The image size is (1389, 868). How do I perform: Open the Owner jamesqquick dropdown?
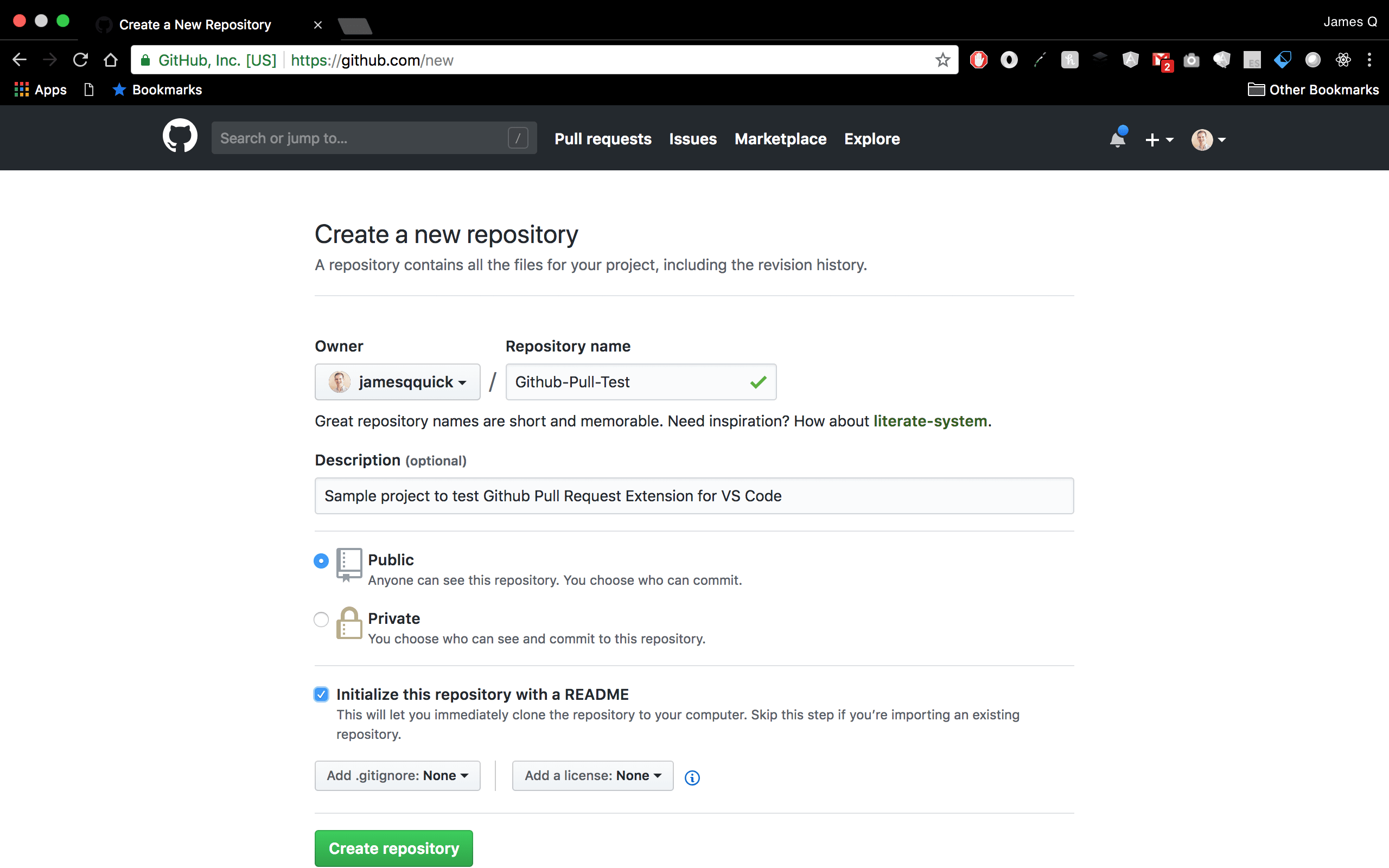pyautogui.click(x=397, y=382)
